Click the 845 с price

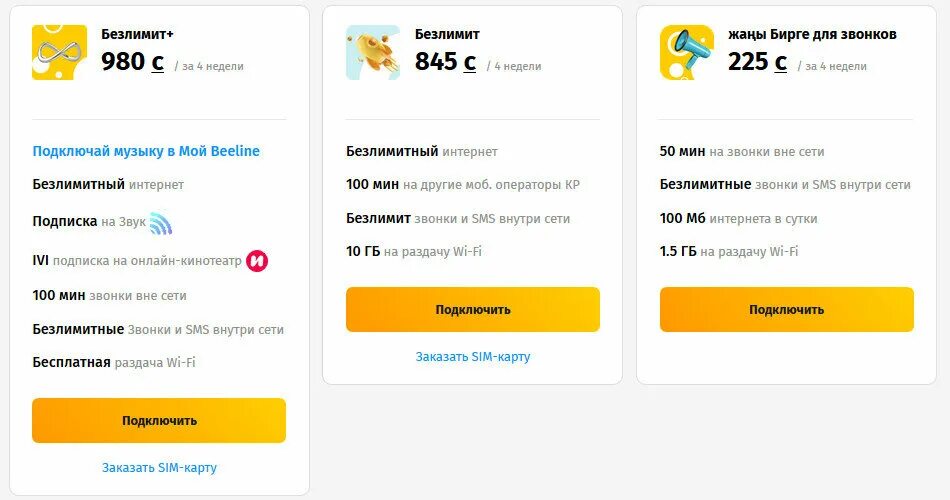pyautogui.click(x=445, y=62)
